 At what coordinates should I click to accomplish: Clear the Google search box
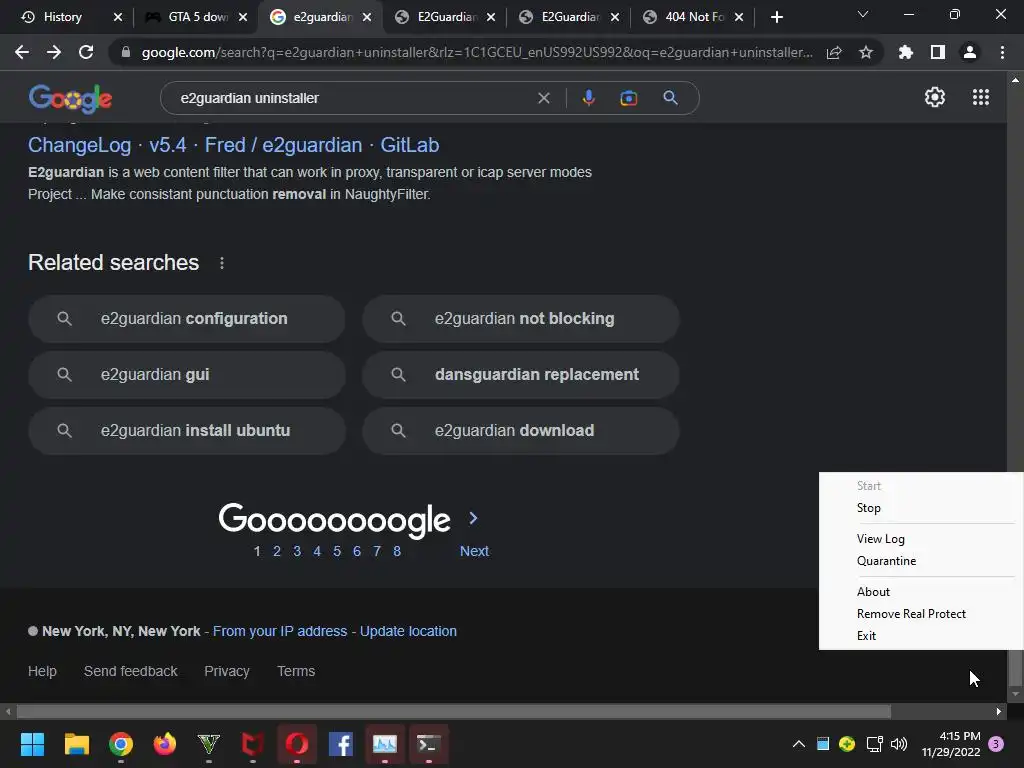543,98
